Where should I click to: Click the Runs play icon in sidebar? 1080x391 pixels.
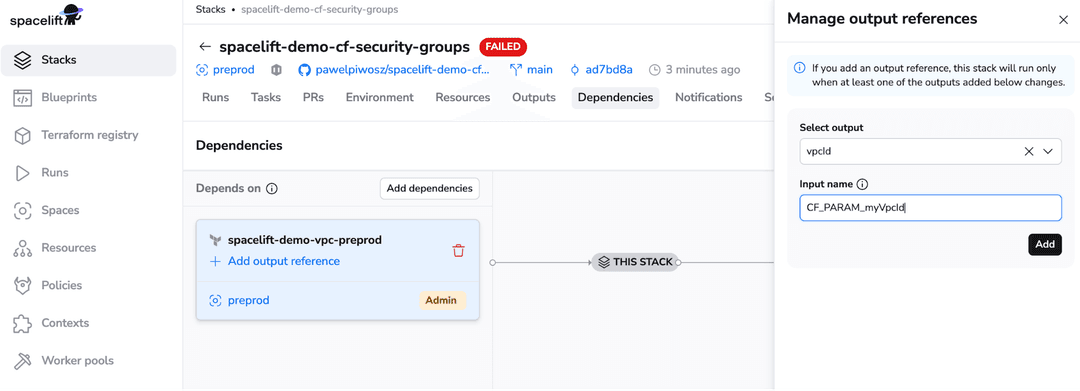coord(23,173)
